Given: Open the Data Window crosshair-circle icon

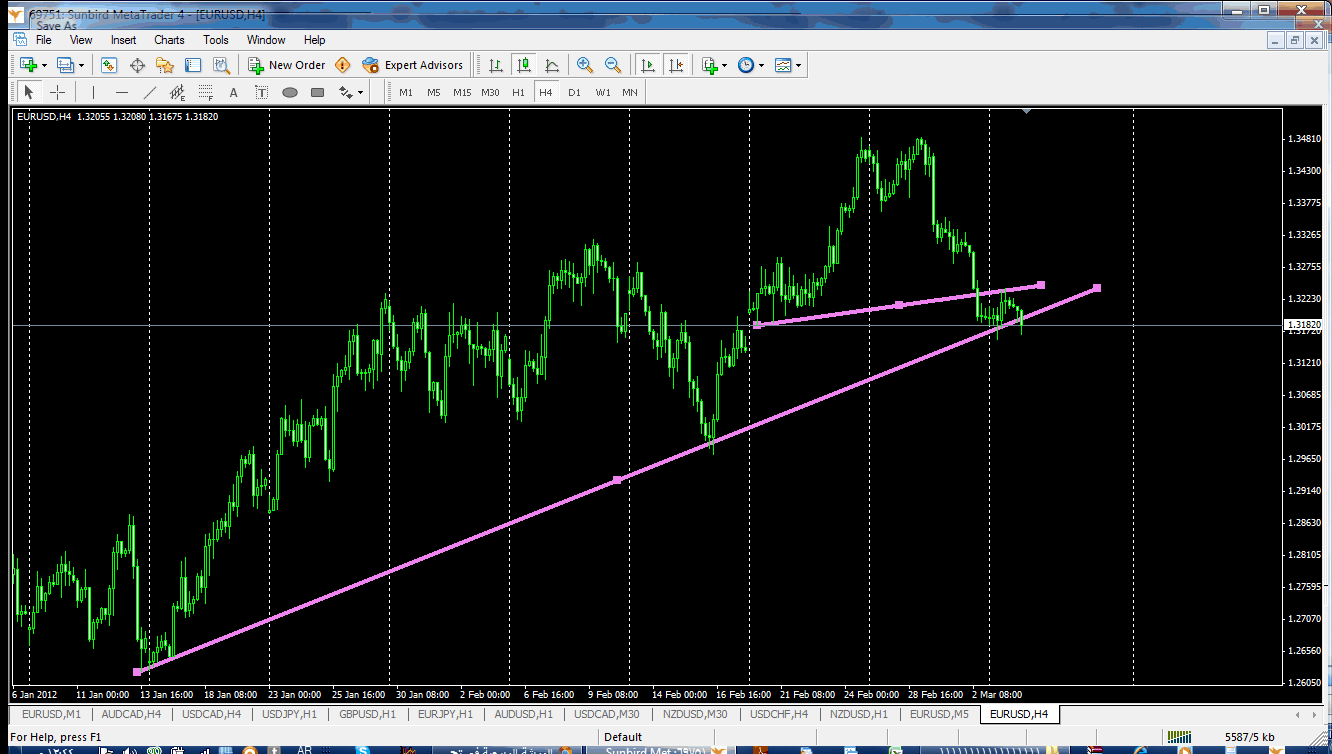Looking at the screenshot, I should point(137,65).
